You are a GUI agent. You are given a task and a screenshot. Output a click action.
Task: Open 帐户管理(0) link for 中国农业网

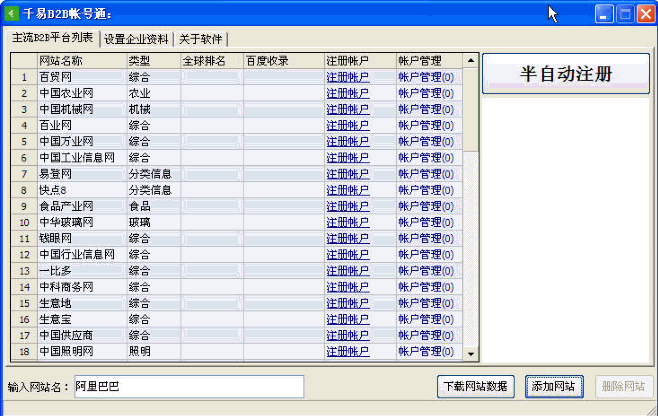(426, 93)
